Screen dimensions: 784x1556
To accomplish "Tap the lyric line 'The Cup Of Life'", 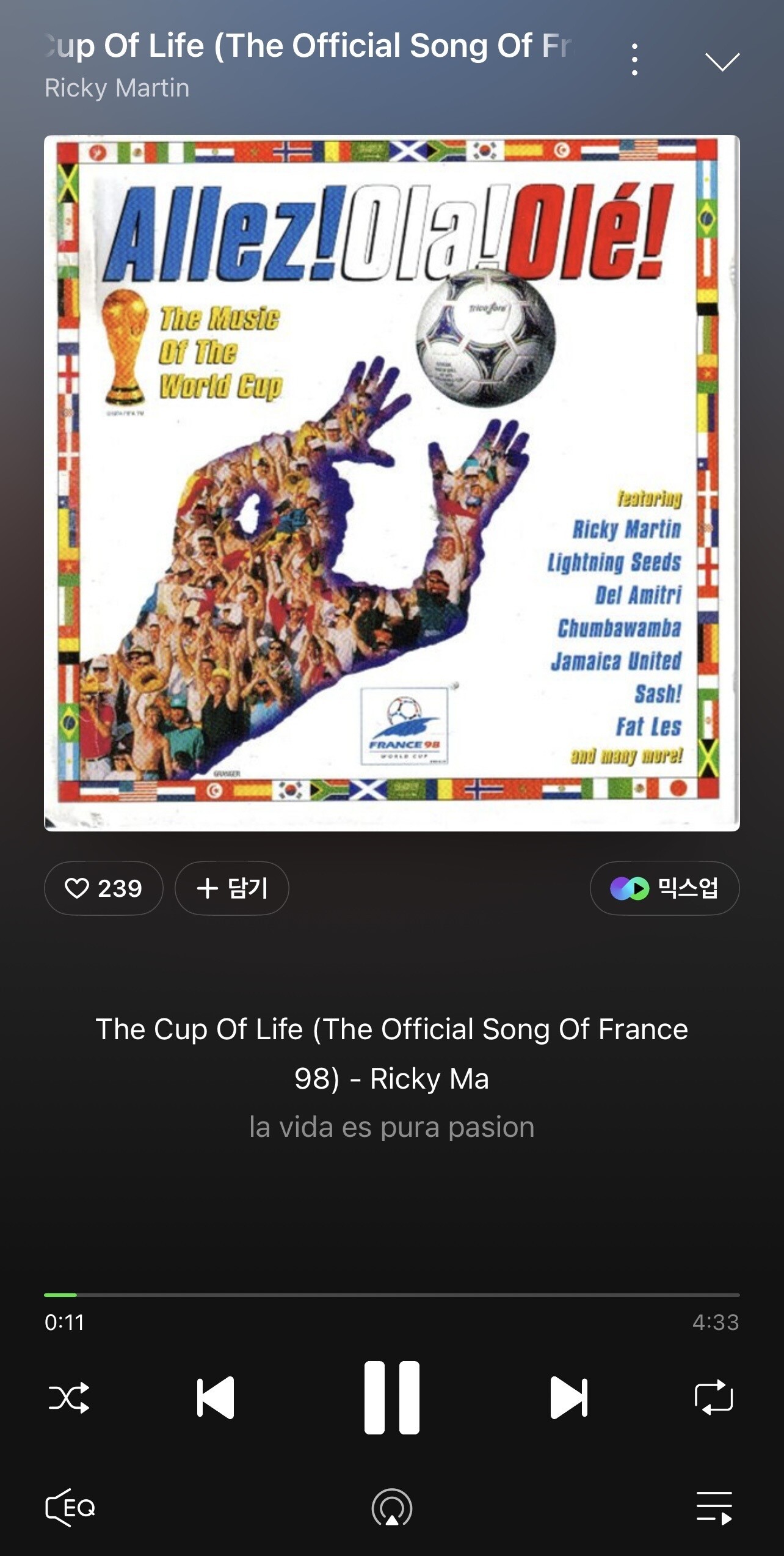I will (x=391, y=1054).
